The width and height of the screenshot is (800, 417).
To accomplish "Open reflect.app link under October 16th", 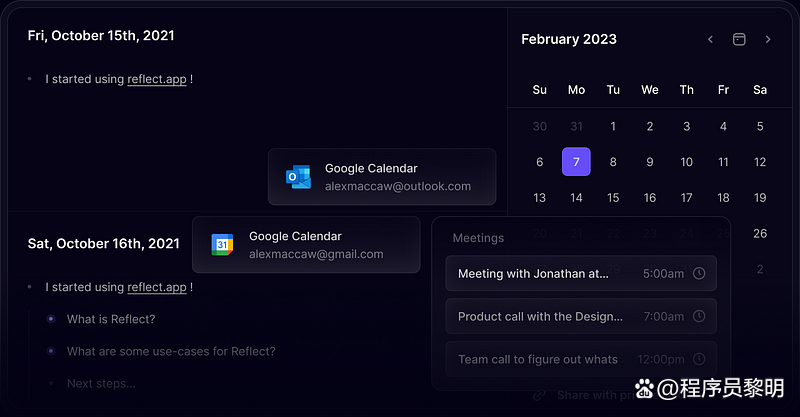I will pos(157,287).
